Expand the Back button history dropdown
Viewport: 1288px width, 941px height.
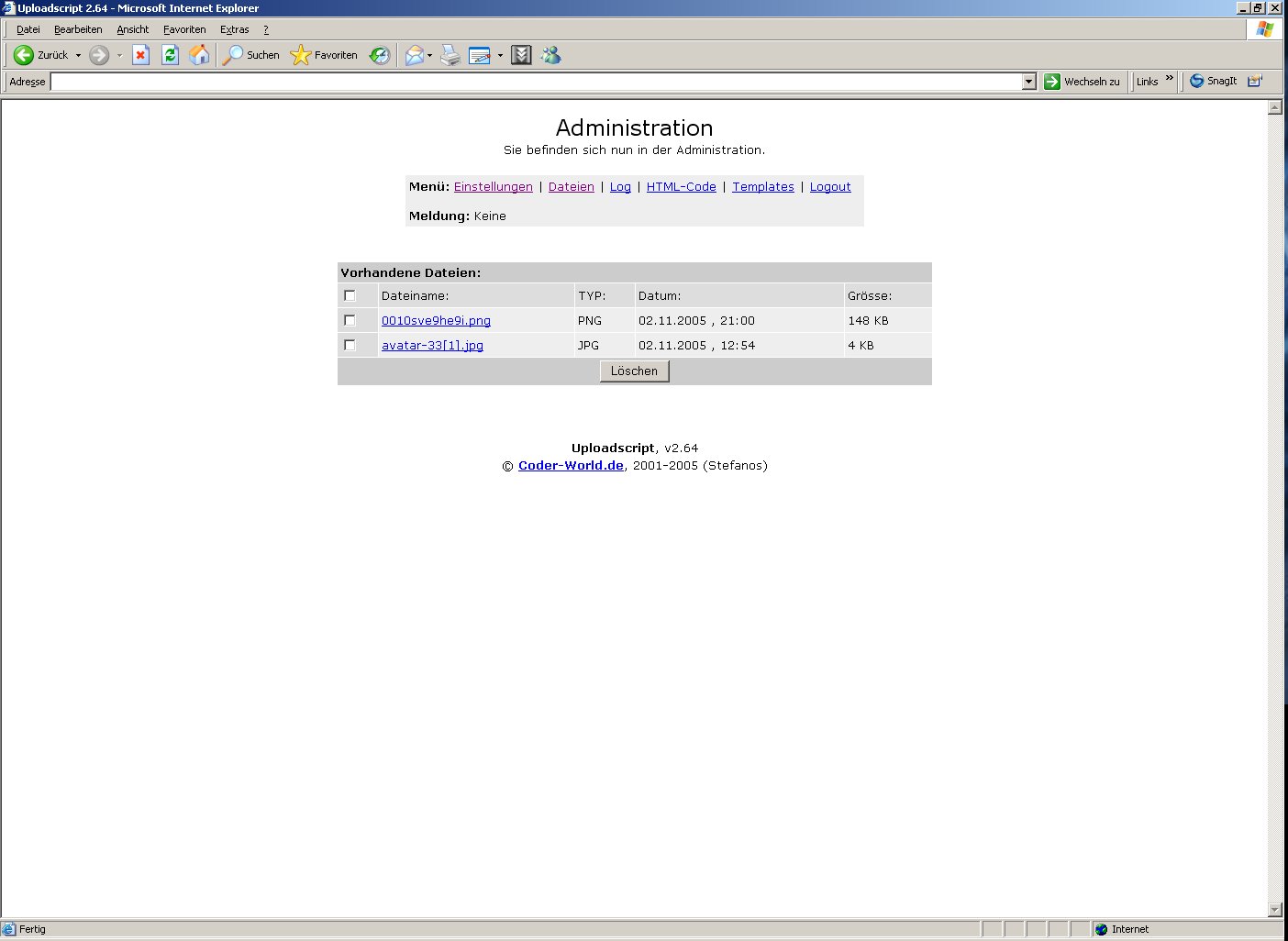click(x=78, y=55)
